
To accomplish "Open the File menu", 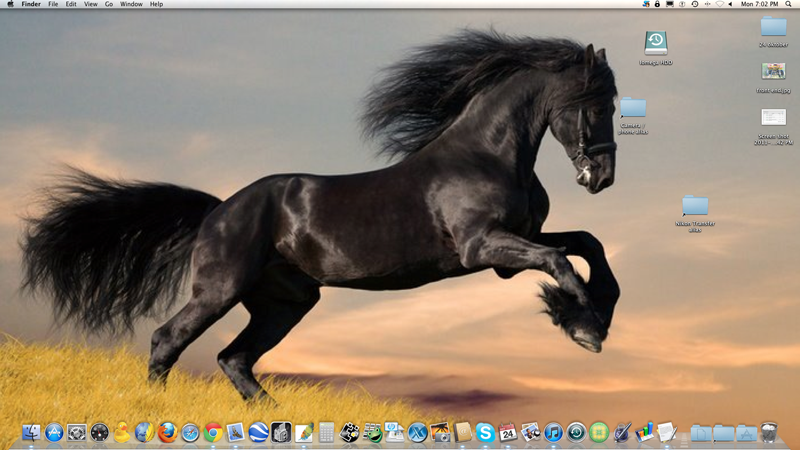I will point(53,4).
